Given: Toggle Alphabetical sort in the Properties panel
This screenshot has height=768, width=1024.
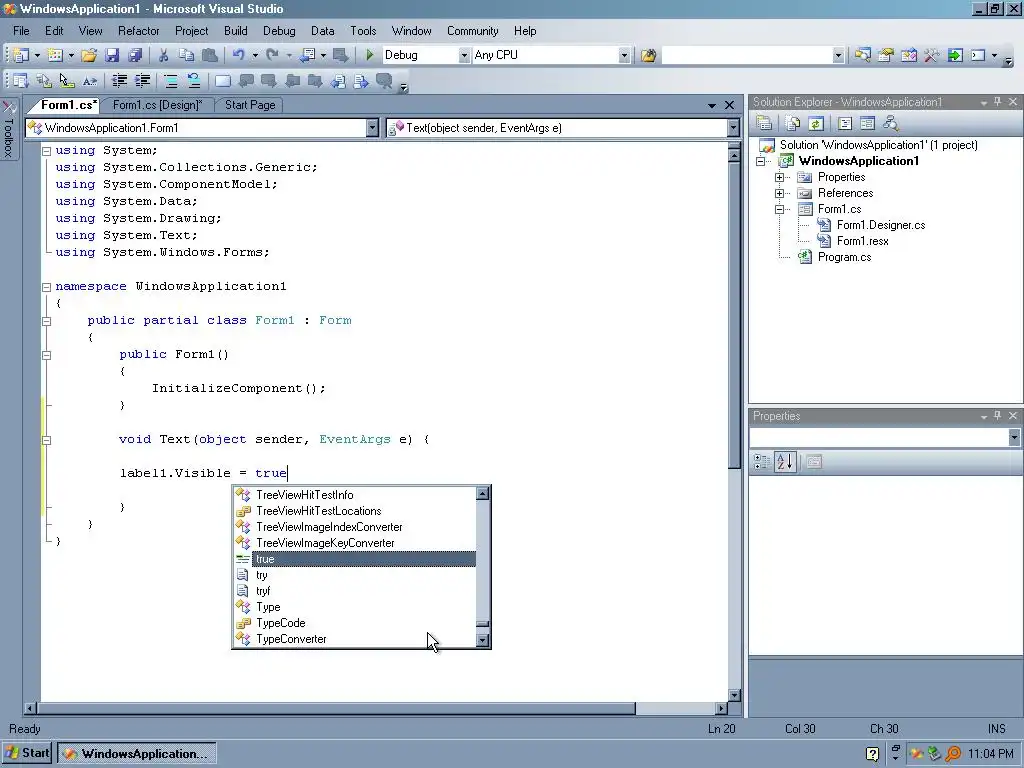Looking at the screenshot, I should click(x=784, y=462).
